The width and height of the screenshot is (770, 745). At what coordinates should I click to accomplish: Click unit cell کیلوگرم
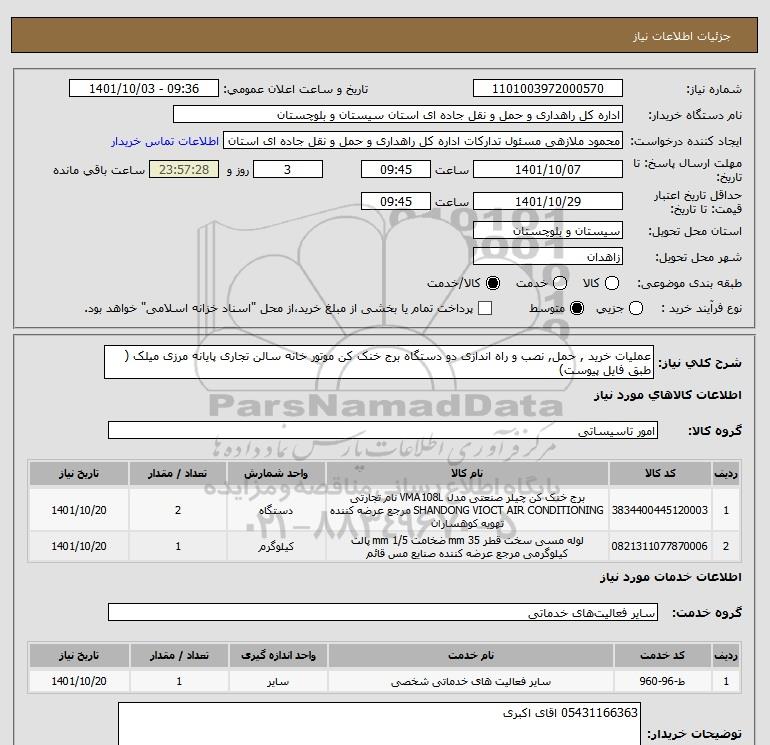click(x=275, y=546)
